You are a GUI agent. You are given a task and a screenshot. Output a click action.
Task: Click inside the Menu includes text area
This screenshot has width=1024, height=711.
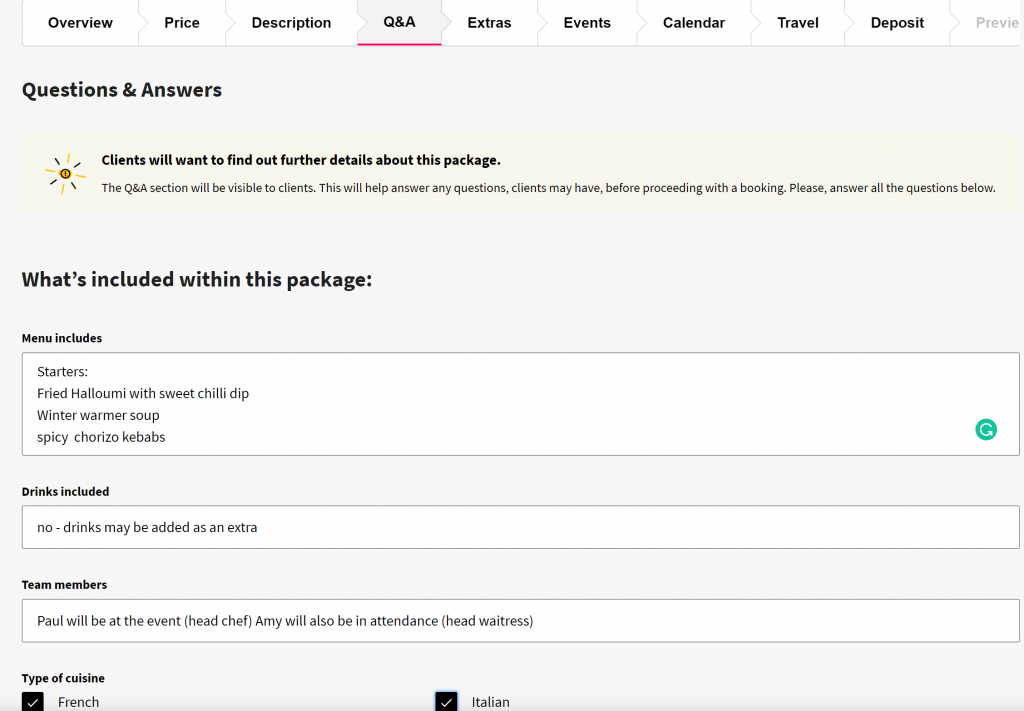pyautogui.click(x=500, y=404)
